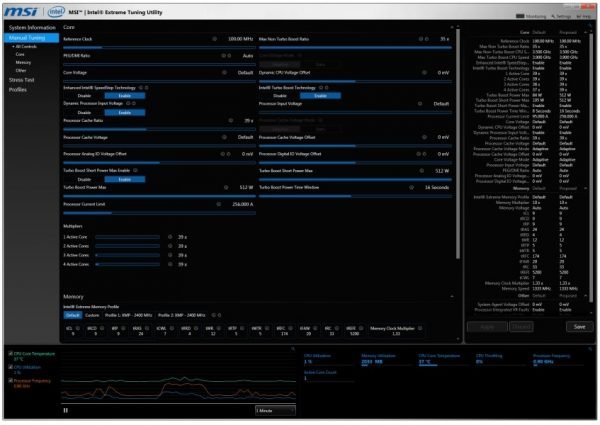Click info icon on the 4 Active Cores row
Image resolution: width=600 pixels, height=425 pixels.
coord(170,264)
